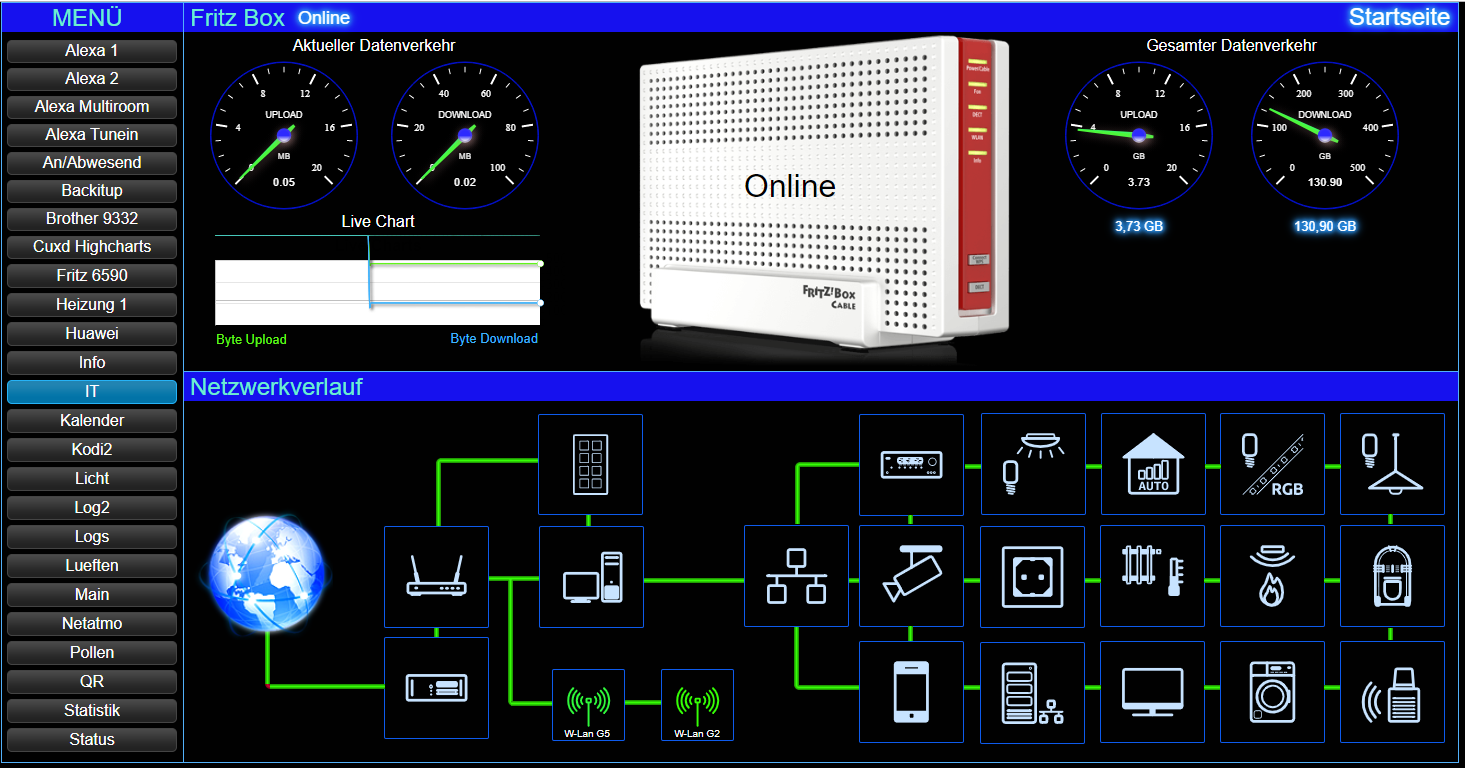Select the power socket tile
This screenshot has width=1465, height=768.
click(1032, 577)
